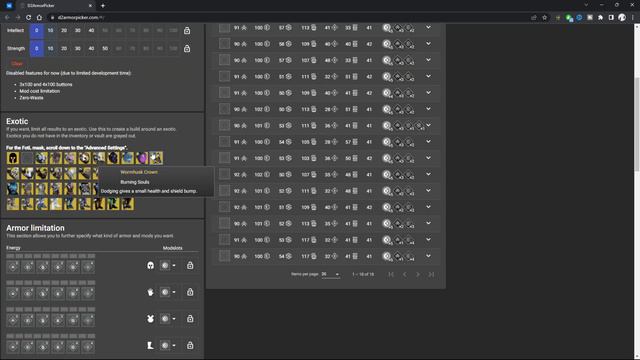640x360 pixels.
Task: Click the browser forward arrow
Action: click(x=18, y=18)
